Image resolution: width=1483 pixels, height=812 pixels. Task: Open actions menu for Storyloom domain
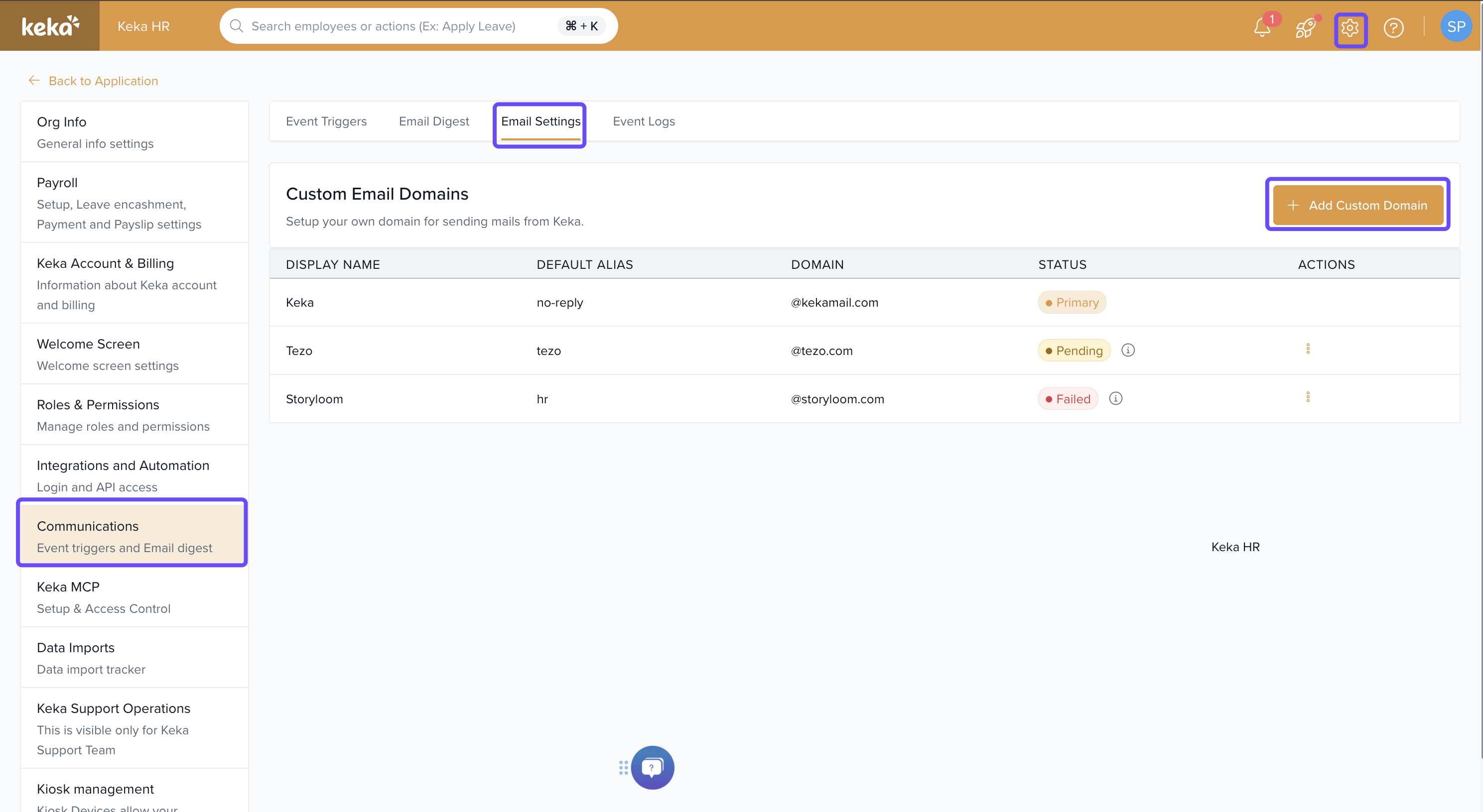pos(1308,397)
